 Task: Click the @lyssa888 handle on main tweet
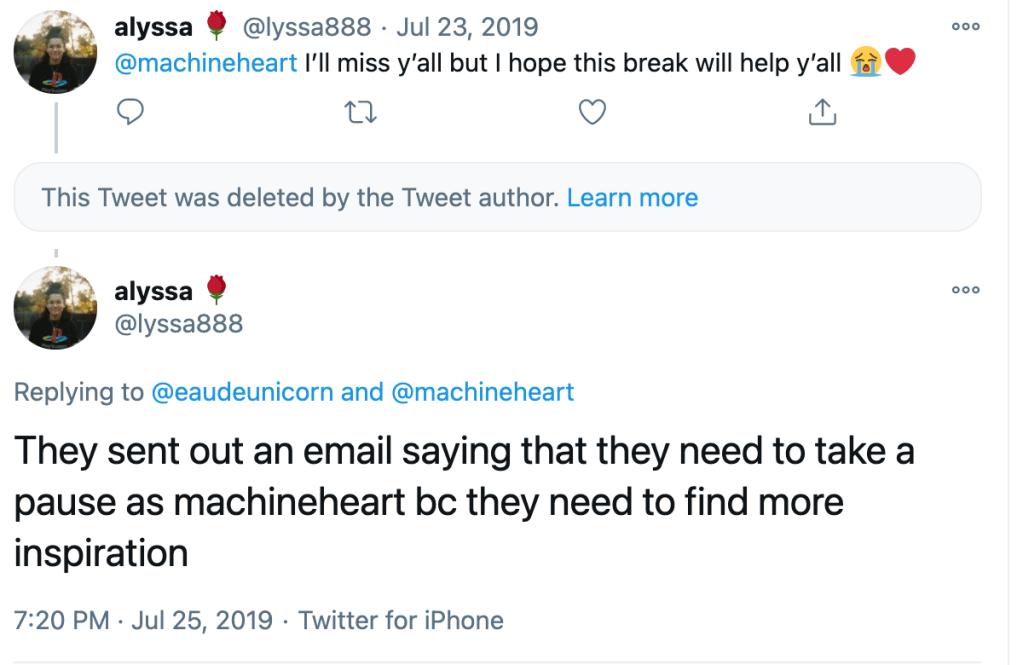[179, 323]
